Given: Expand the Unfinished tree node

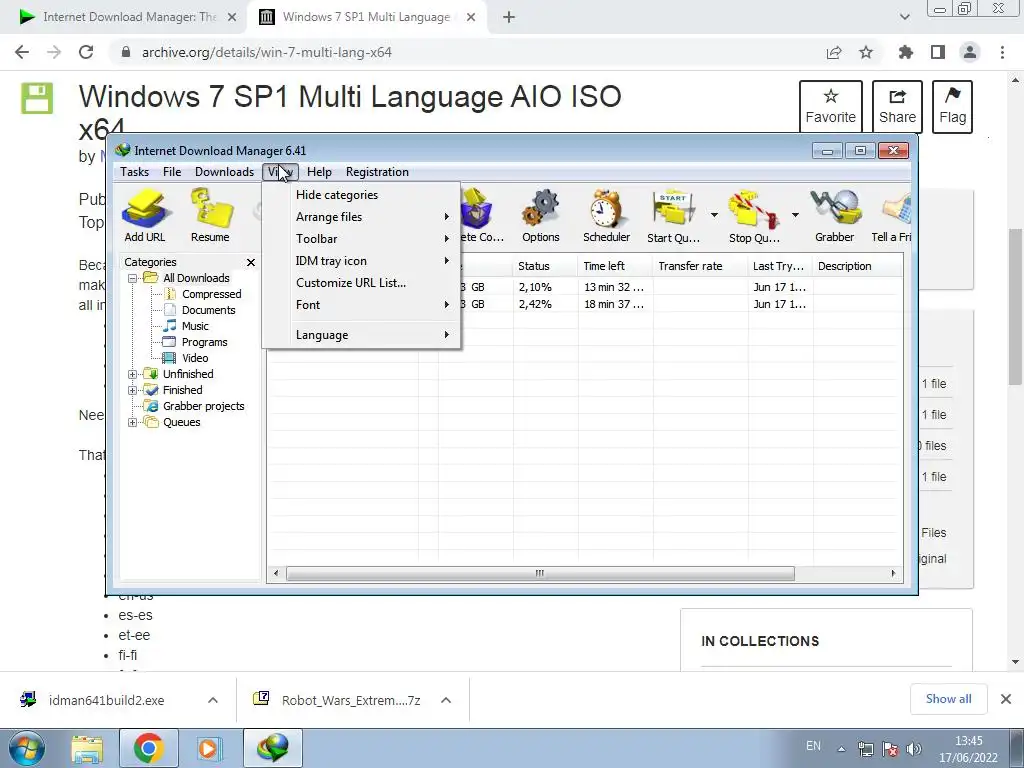Looking at the screenshot, I should point(133,374).
